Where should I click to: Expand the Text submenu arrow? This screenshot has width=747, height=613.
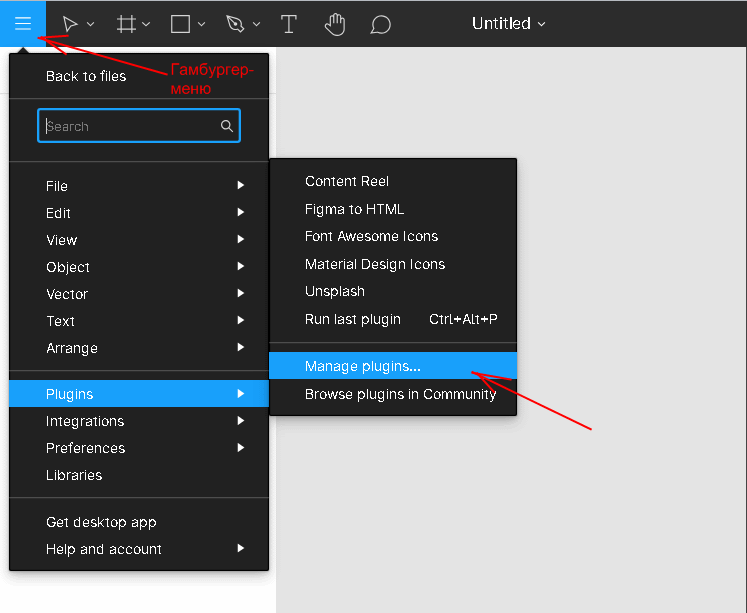pos(241,320)
